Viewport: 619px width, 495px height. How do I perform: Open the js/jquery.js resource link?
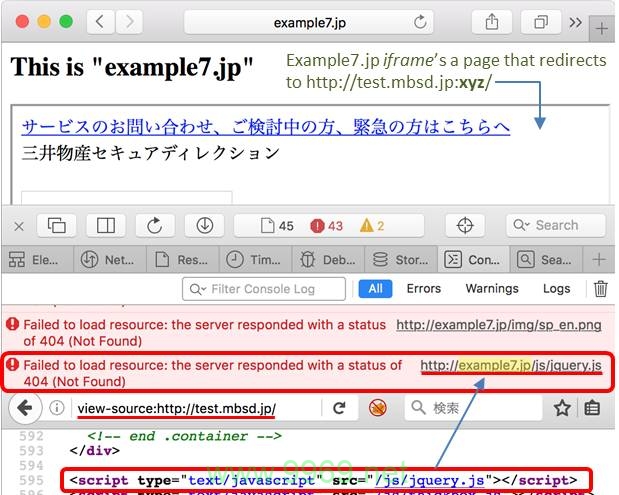[x=511, y=366]
